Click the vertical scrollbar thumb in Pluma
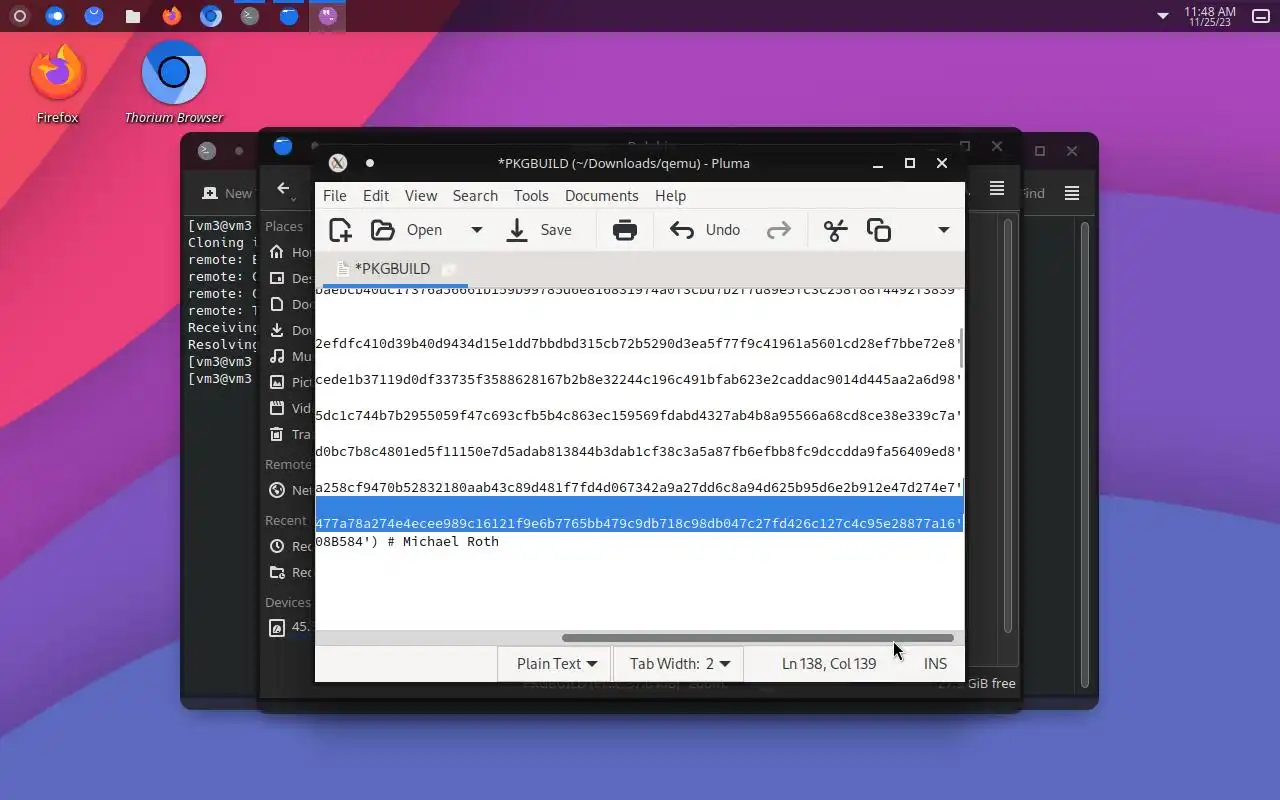Image resolution: width=1280 pixels, height=800 pixels. 961,347
